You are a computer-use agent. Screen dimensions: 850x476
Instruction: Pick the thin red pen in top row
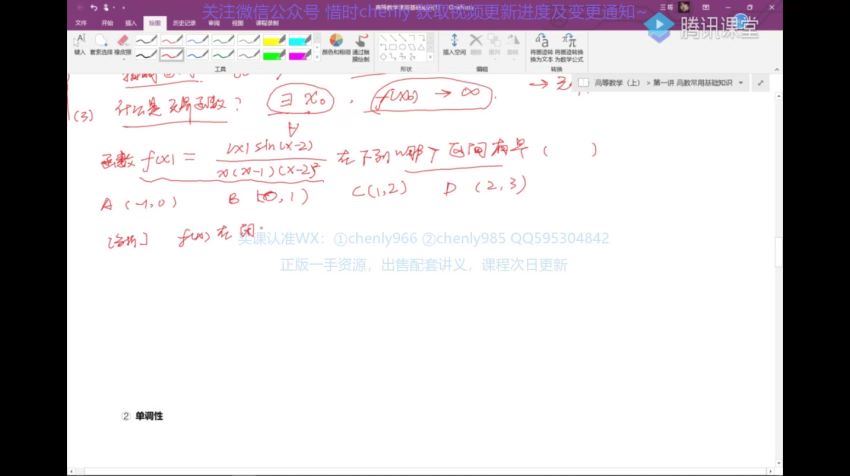[172, 40]
